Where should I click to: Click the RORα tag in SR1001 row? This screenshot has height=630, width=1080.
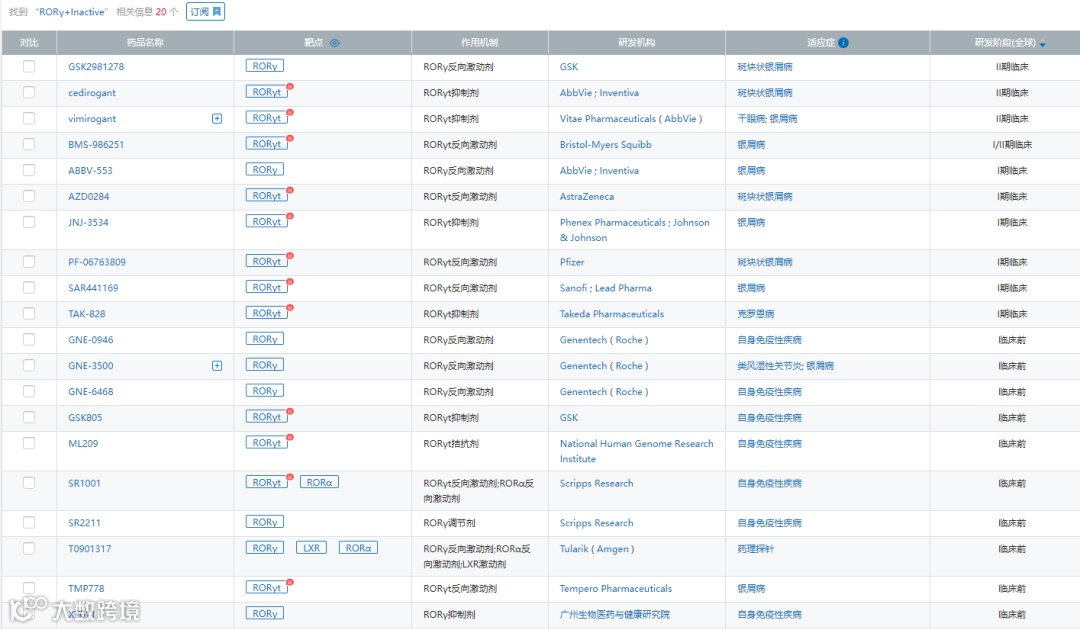tap(320, 483)
